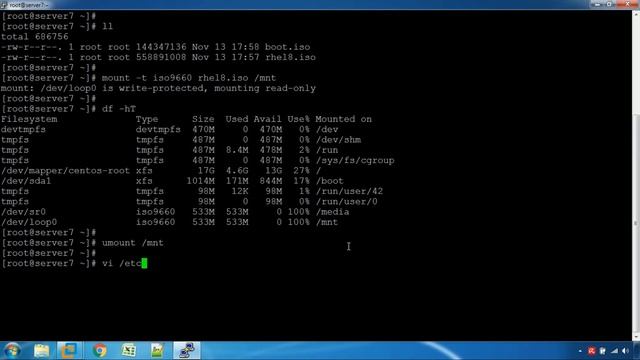Click the white tray icon beside the red one
Image resolution: width=640 pixels, height=360 pixels.
[x=602, y=351]
